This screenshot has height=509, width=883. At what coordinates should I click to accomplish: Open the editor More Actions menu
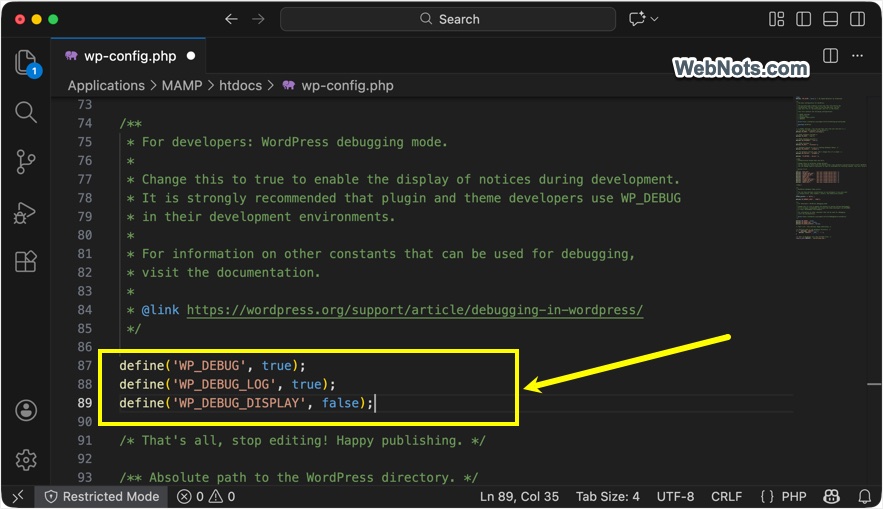coord(857,56)
